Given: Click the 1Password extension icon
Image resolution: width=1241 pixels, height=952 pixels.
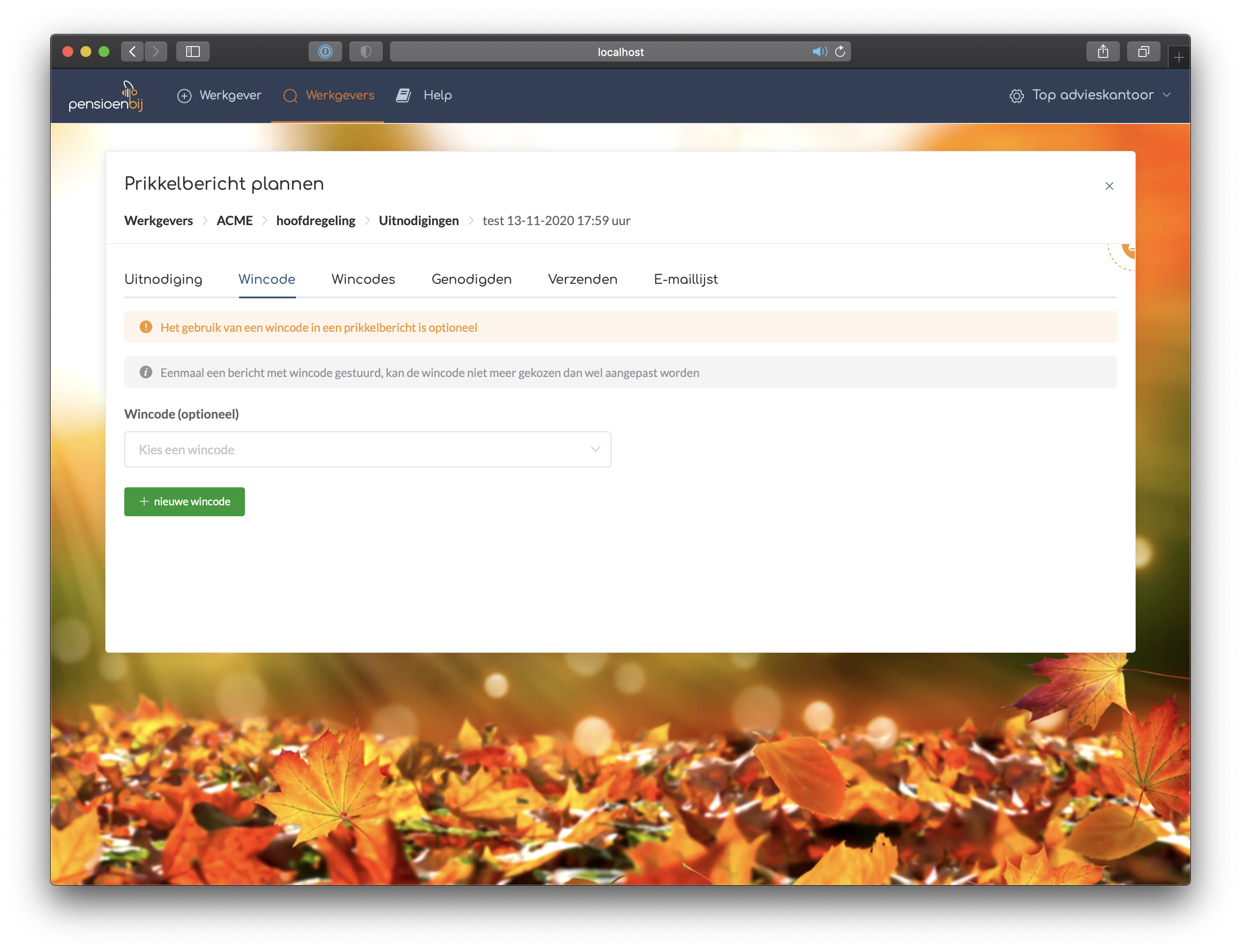Looking at the screenshot, I should 325,52.
